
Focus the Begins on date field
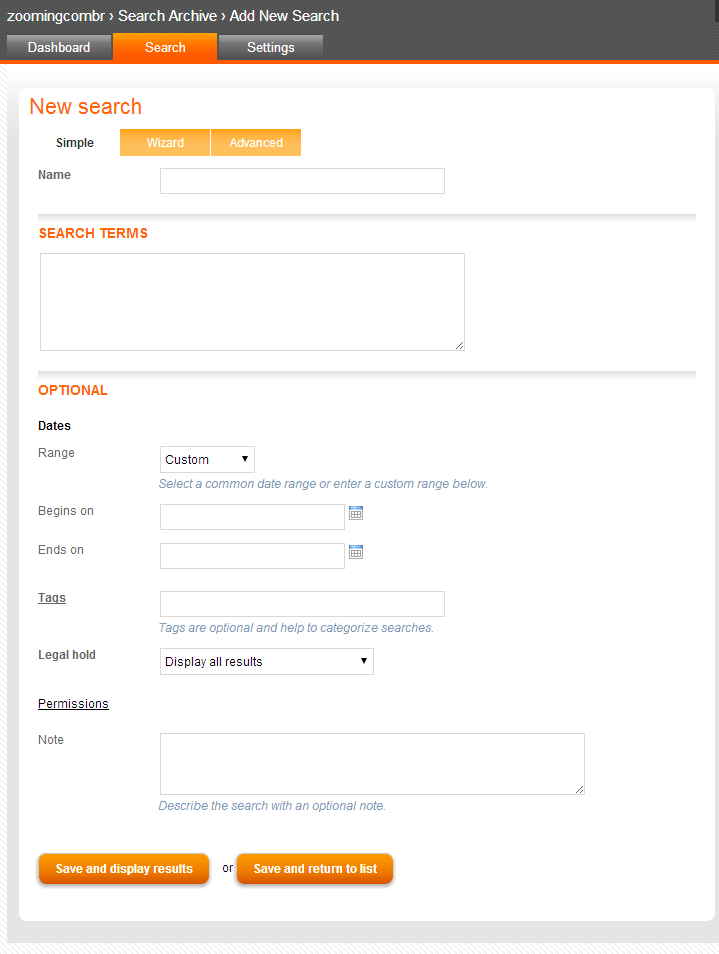(252, 517)
